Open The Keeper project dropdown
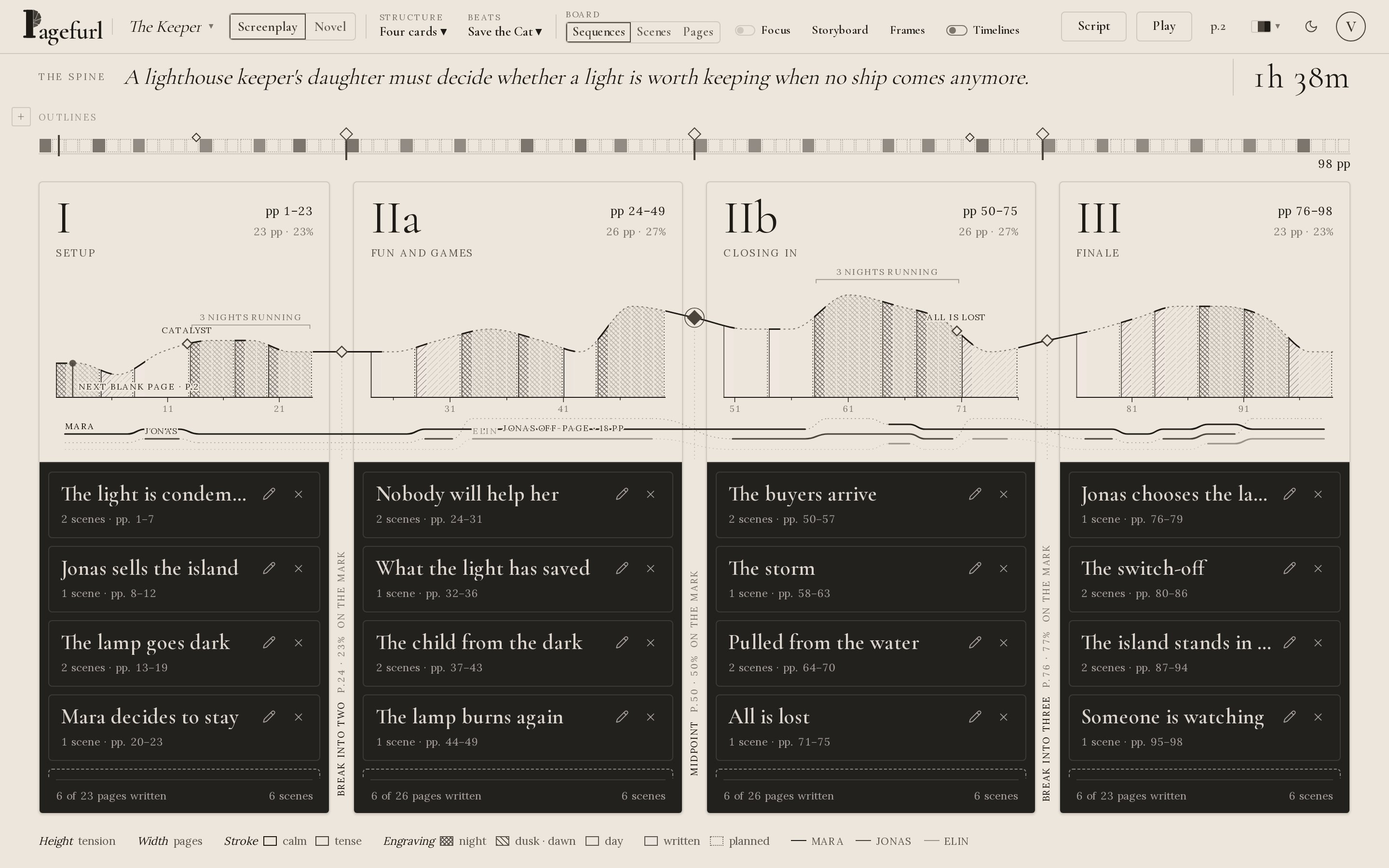 (172, 27)
